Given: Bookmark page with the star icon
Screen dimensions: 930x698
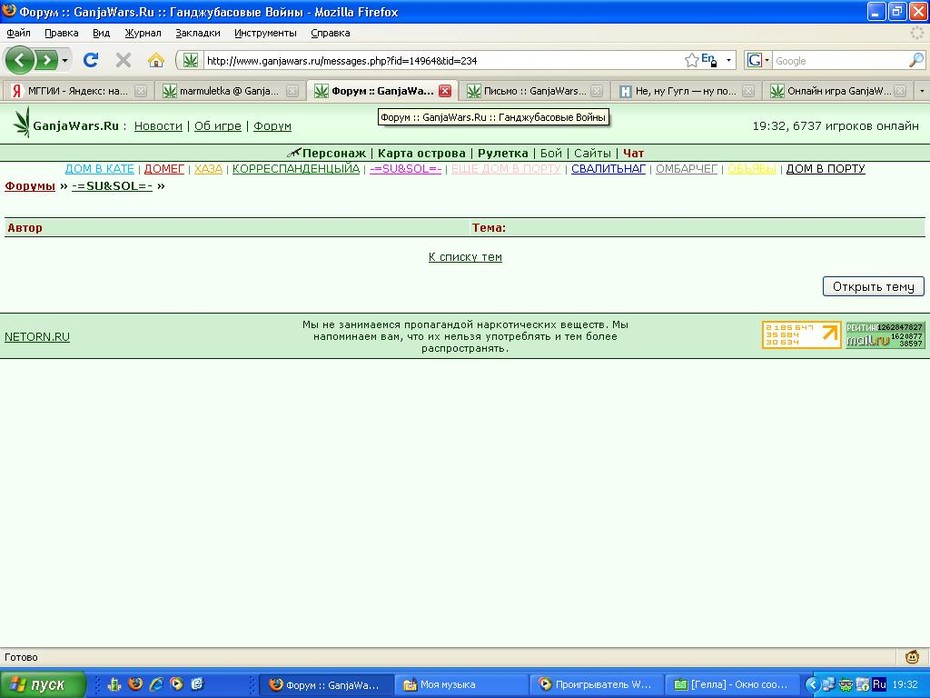Looking at the screenshot, I should [x=691, y=60].
